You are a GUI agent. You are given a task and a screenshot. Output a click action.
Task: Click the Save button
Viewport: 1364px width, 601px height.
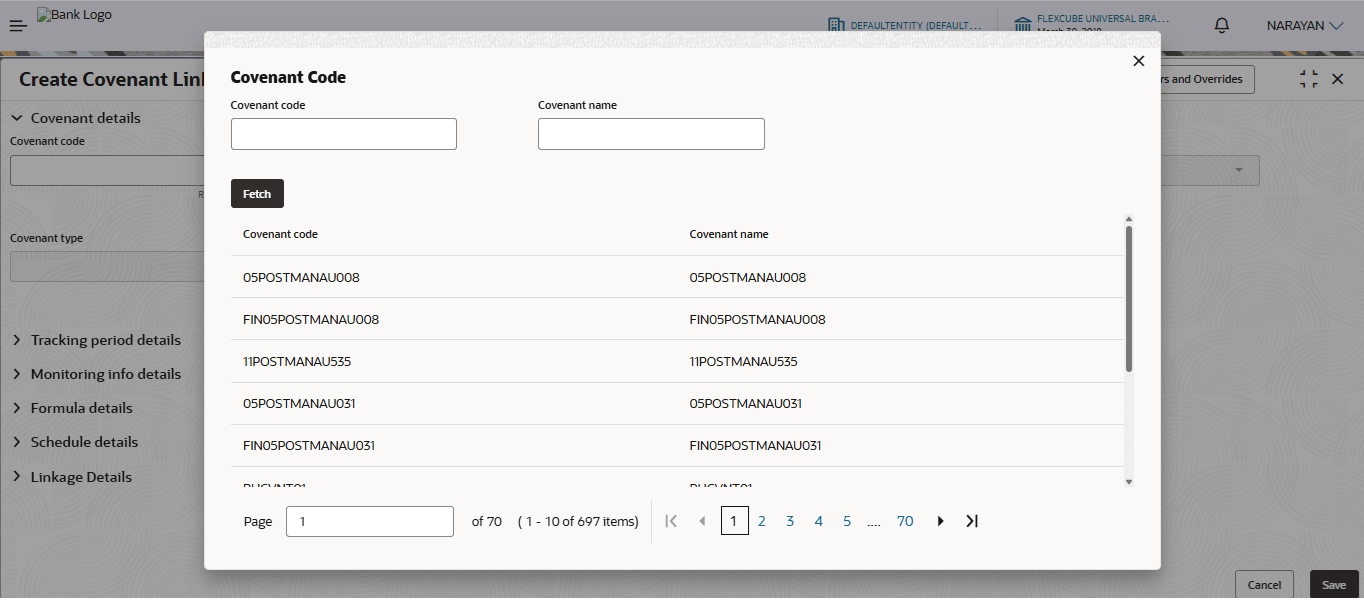coord(1334,585)
